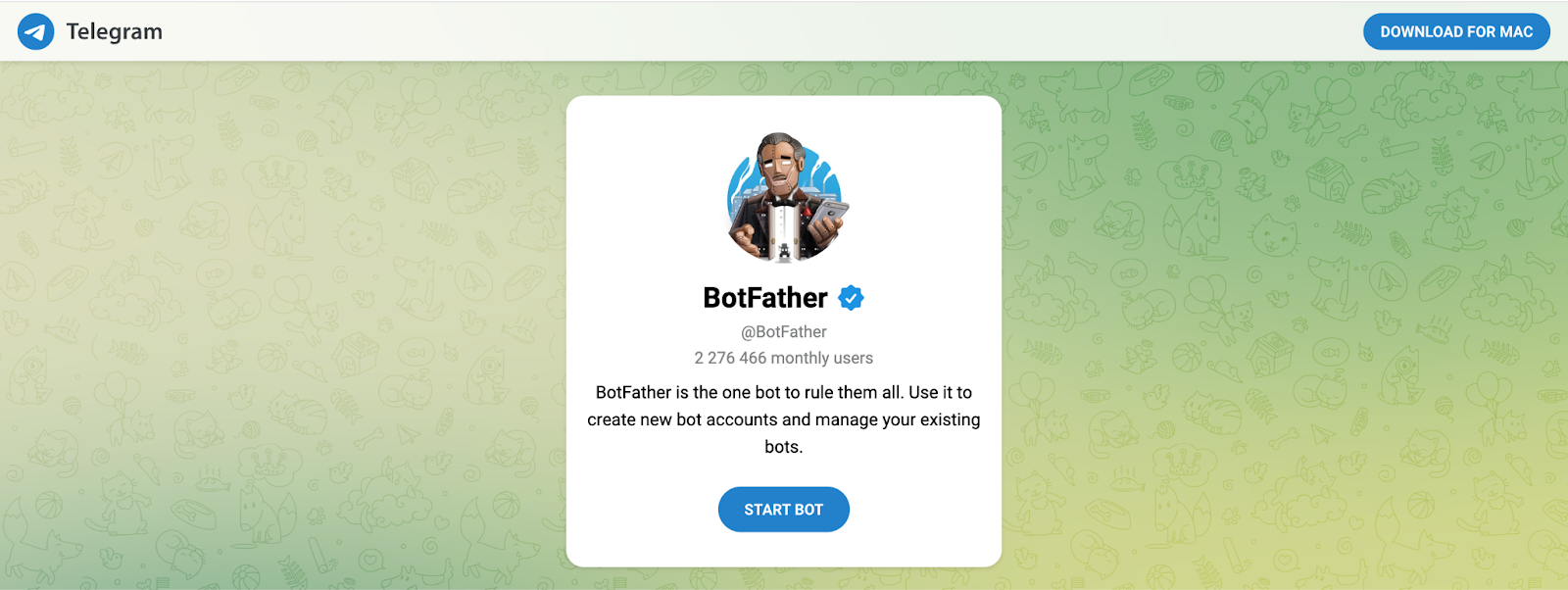Click the 2 276 466 user count
Image resolution: width=1568 pixels, height=590 pixels.
click(730, 358)
